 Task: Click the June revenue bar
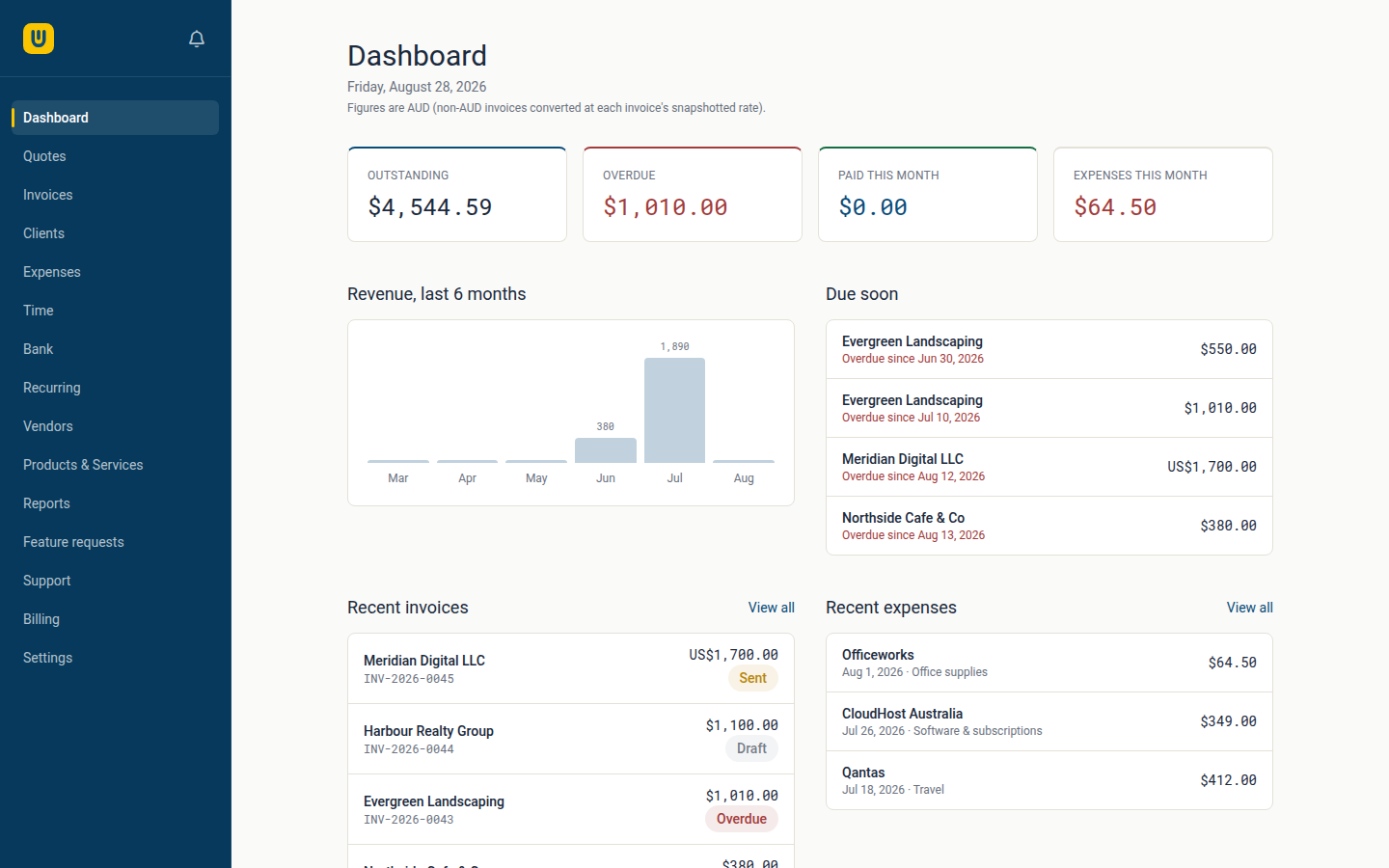(606, 450)
